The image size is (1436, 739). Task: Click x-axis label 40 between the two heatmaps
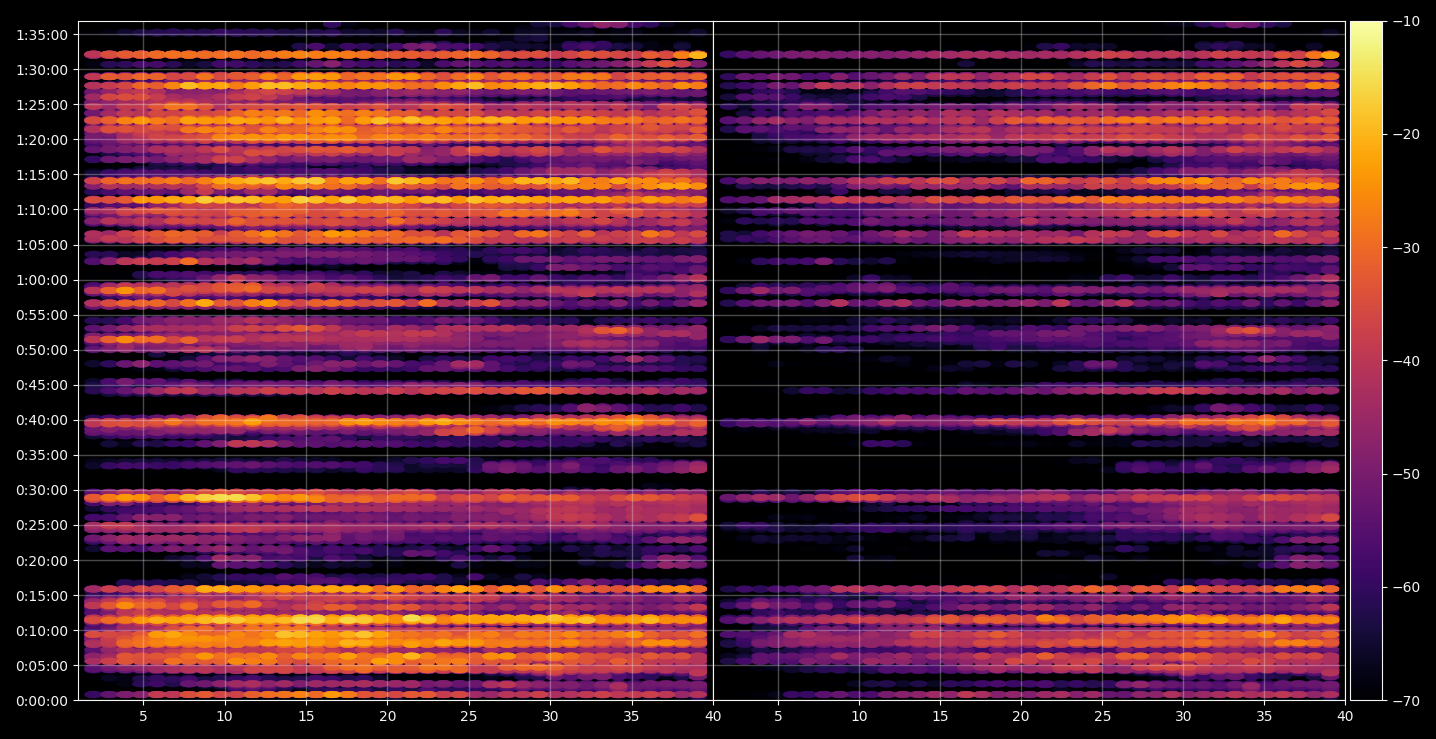coord(713,716)
